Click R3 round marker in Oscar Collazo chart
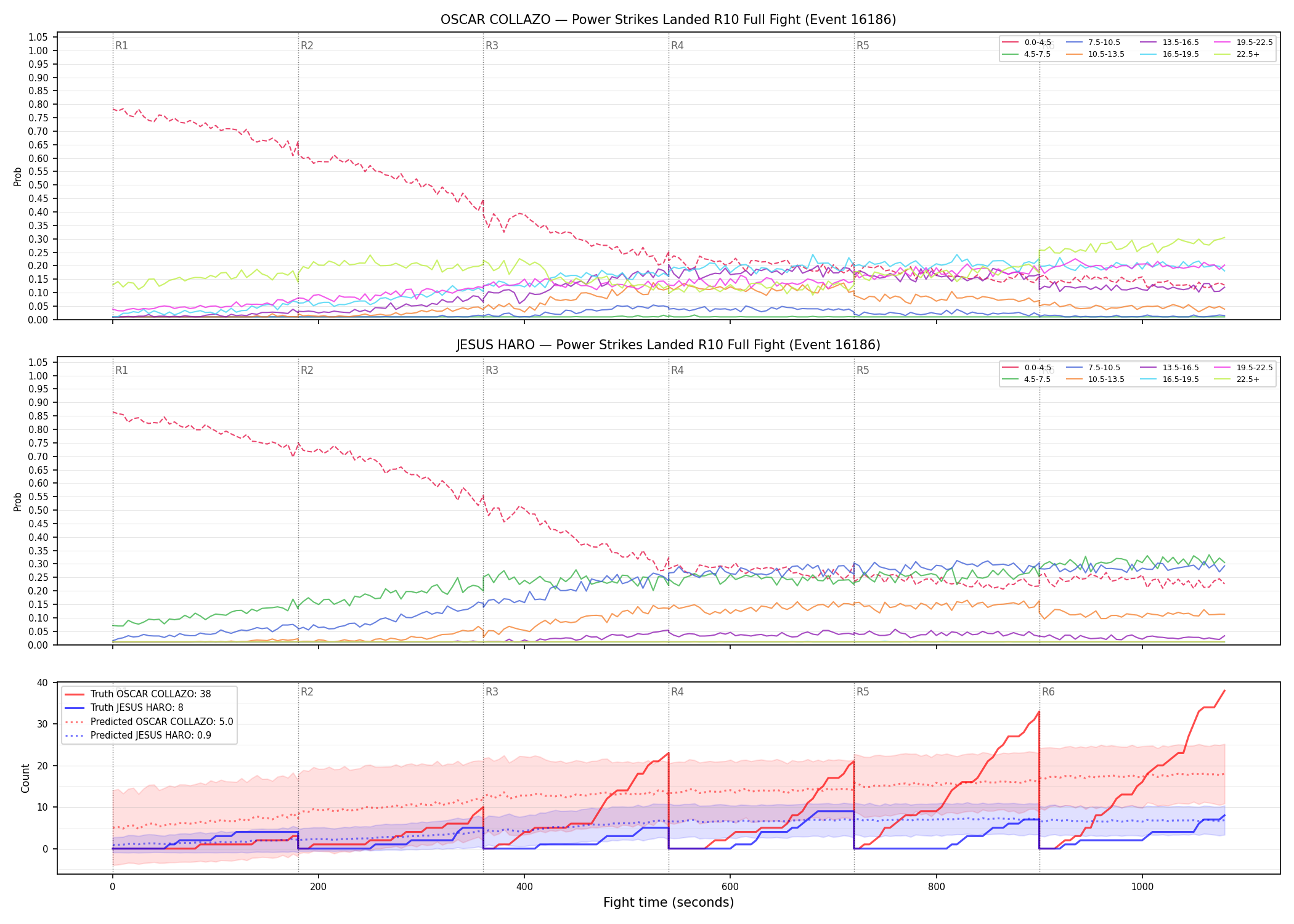The image size is (1294, 924). pyautogui.click(x=492, y=46)
